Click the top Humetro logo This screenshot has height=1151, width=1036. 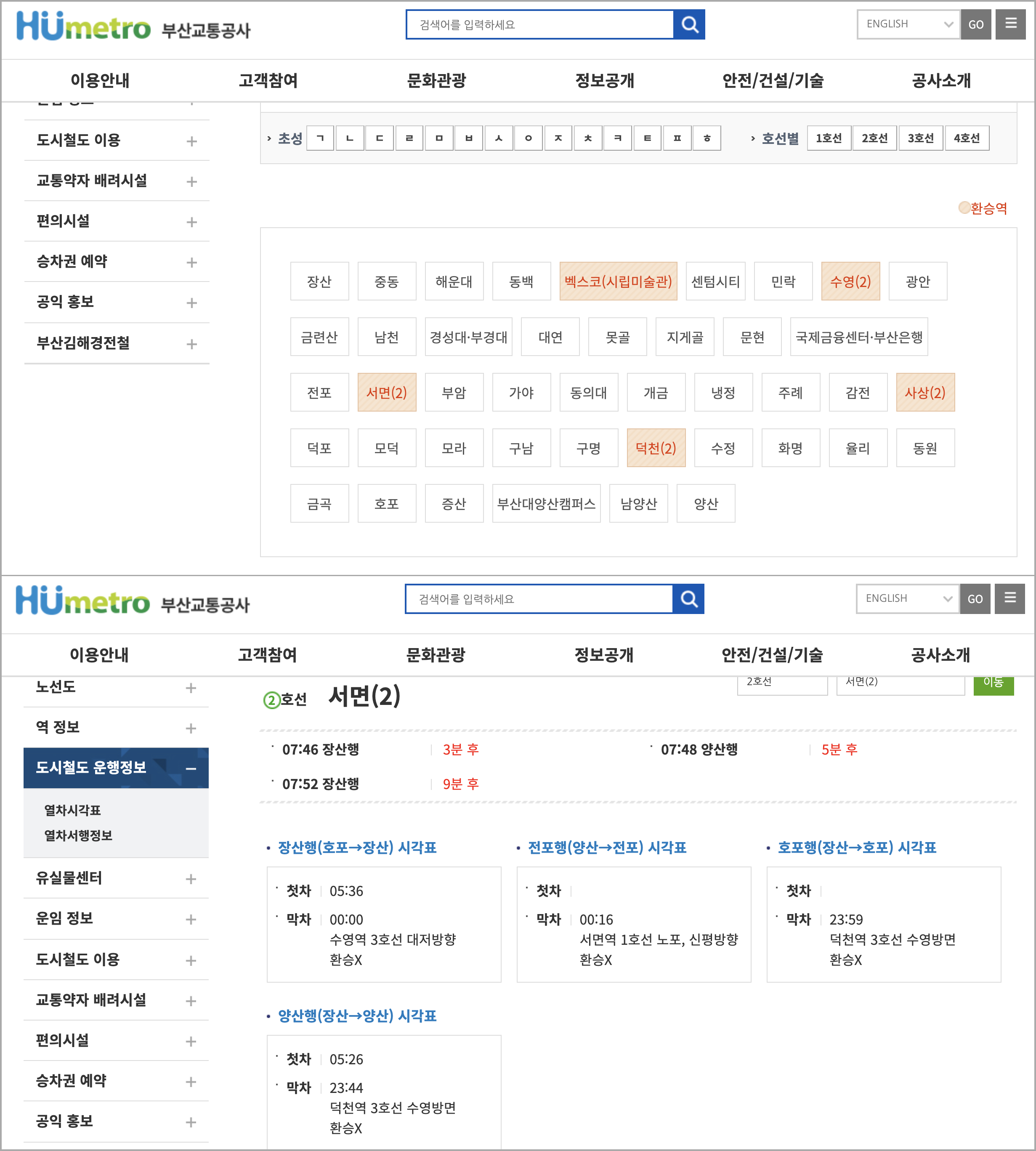[83, 27]
